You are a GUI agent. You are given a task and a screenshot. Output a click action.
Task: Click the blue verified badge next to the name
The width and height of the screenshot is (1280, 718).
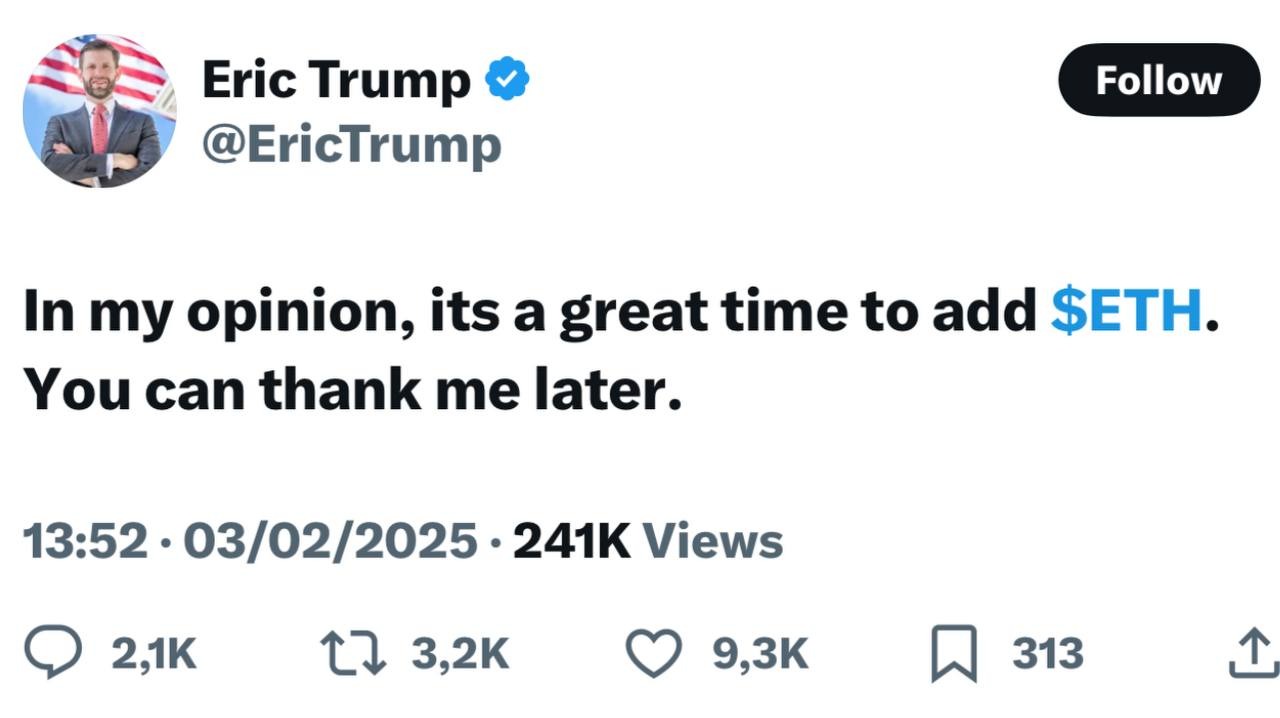coord(507,80)
